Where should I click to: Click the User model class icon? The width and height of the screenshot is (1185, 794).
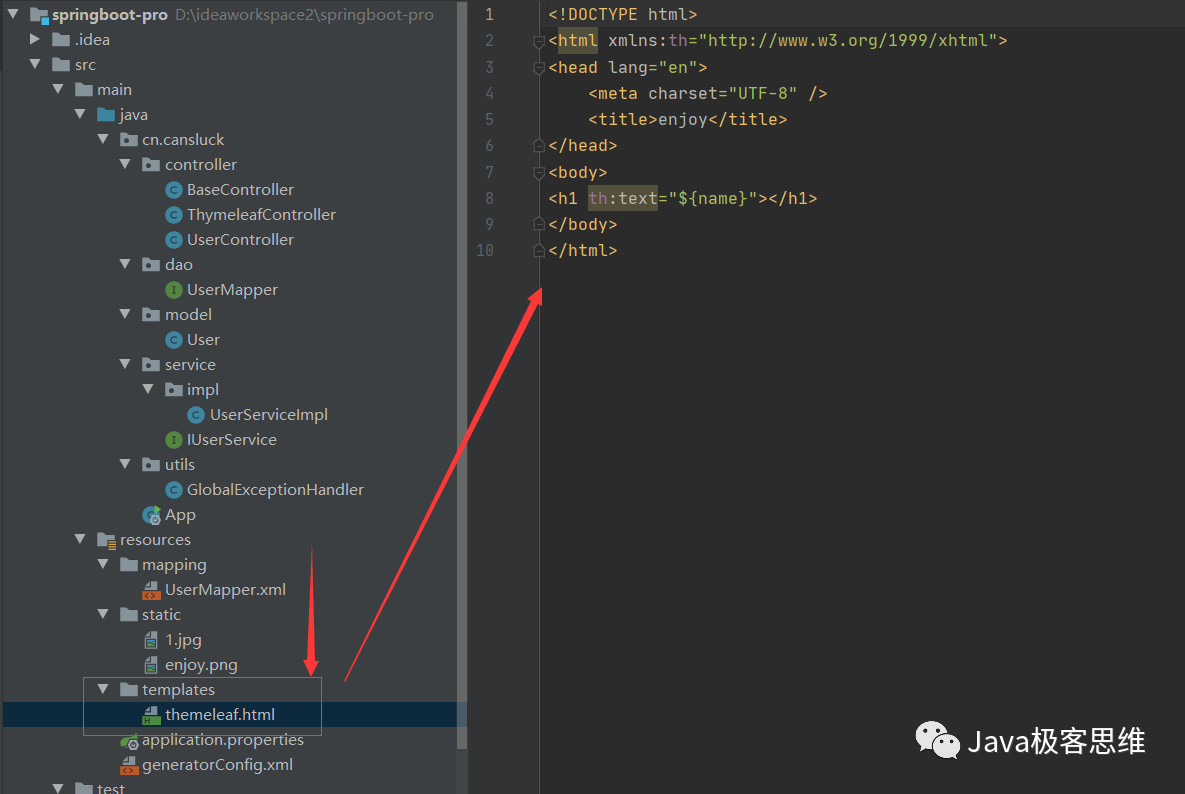pos(174,339)
